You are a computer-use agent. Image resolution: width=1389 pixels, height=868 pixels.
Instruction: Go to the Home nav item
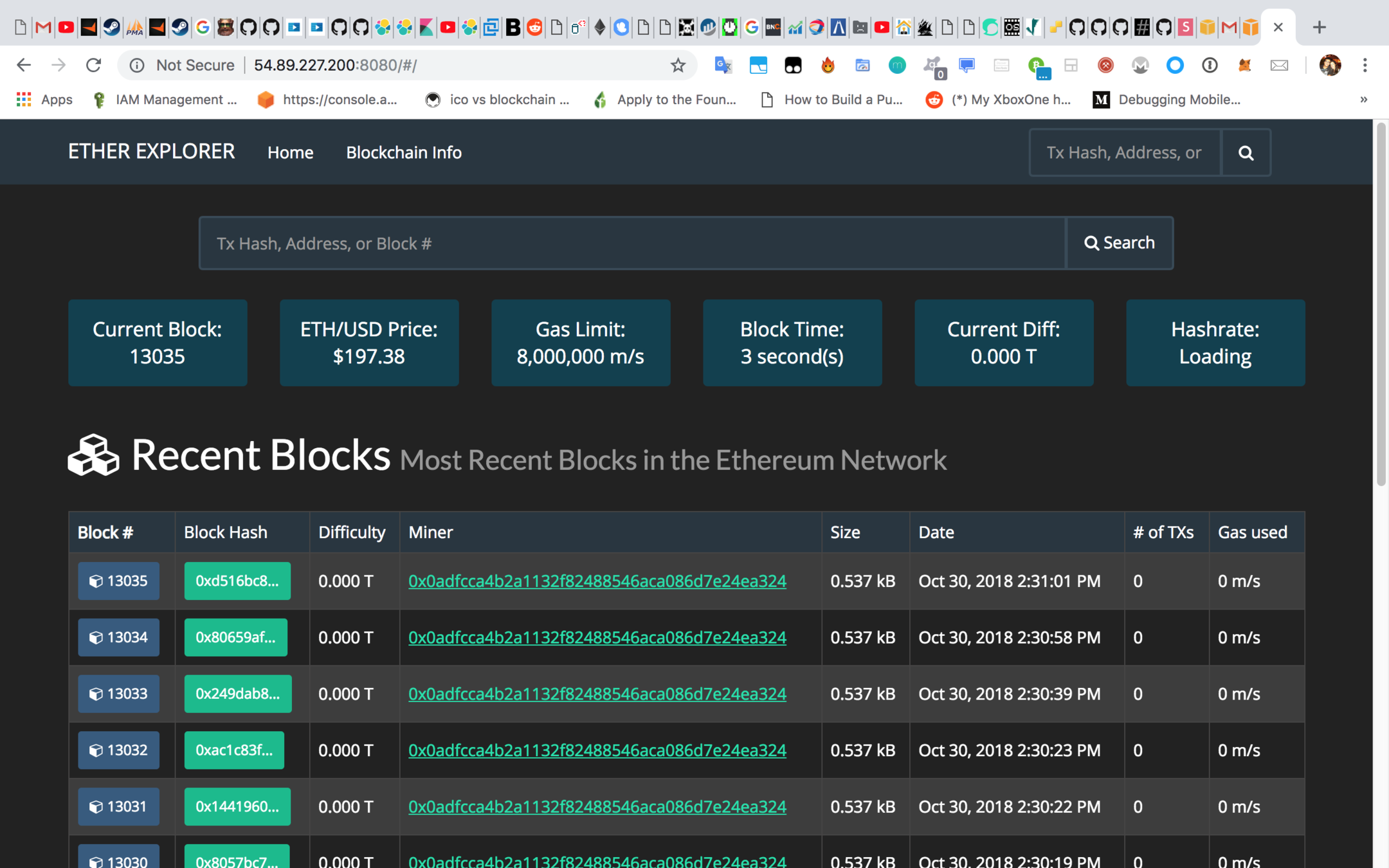click(x=290, y=152)
